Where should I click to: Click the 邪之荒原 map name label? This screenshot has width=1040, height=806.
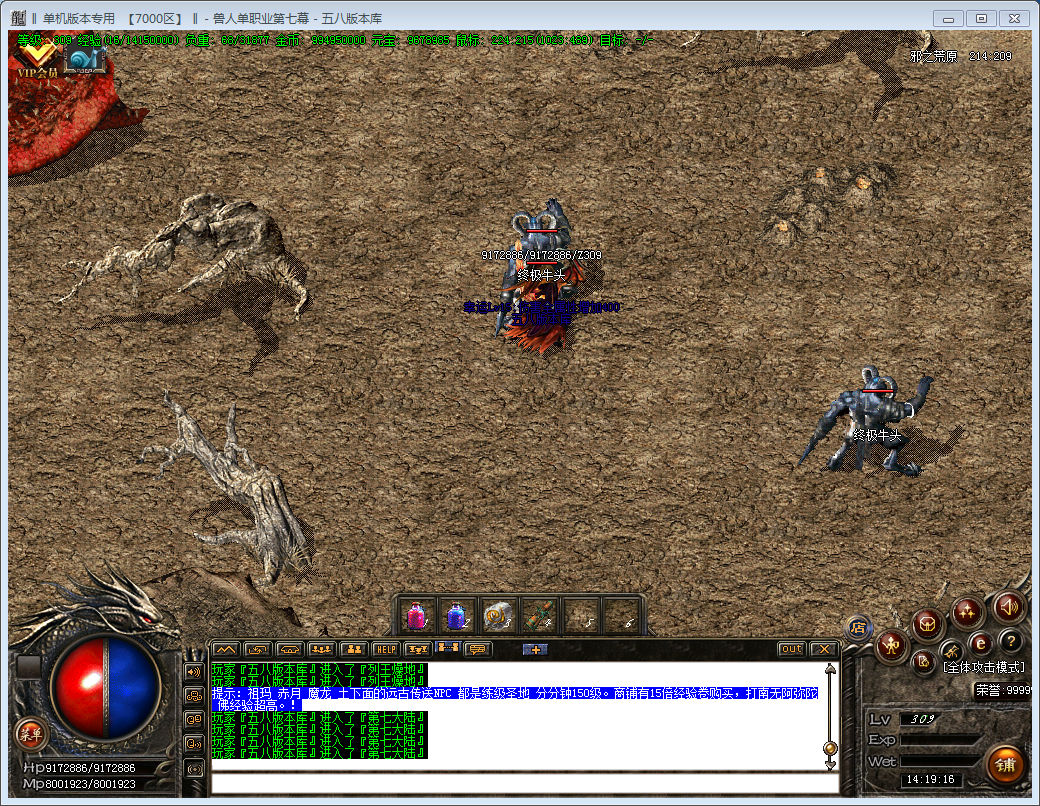click(x=934, y=56)
